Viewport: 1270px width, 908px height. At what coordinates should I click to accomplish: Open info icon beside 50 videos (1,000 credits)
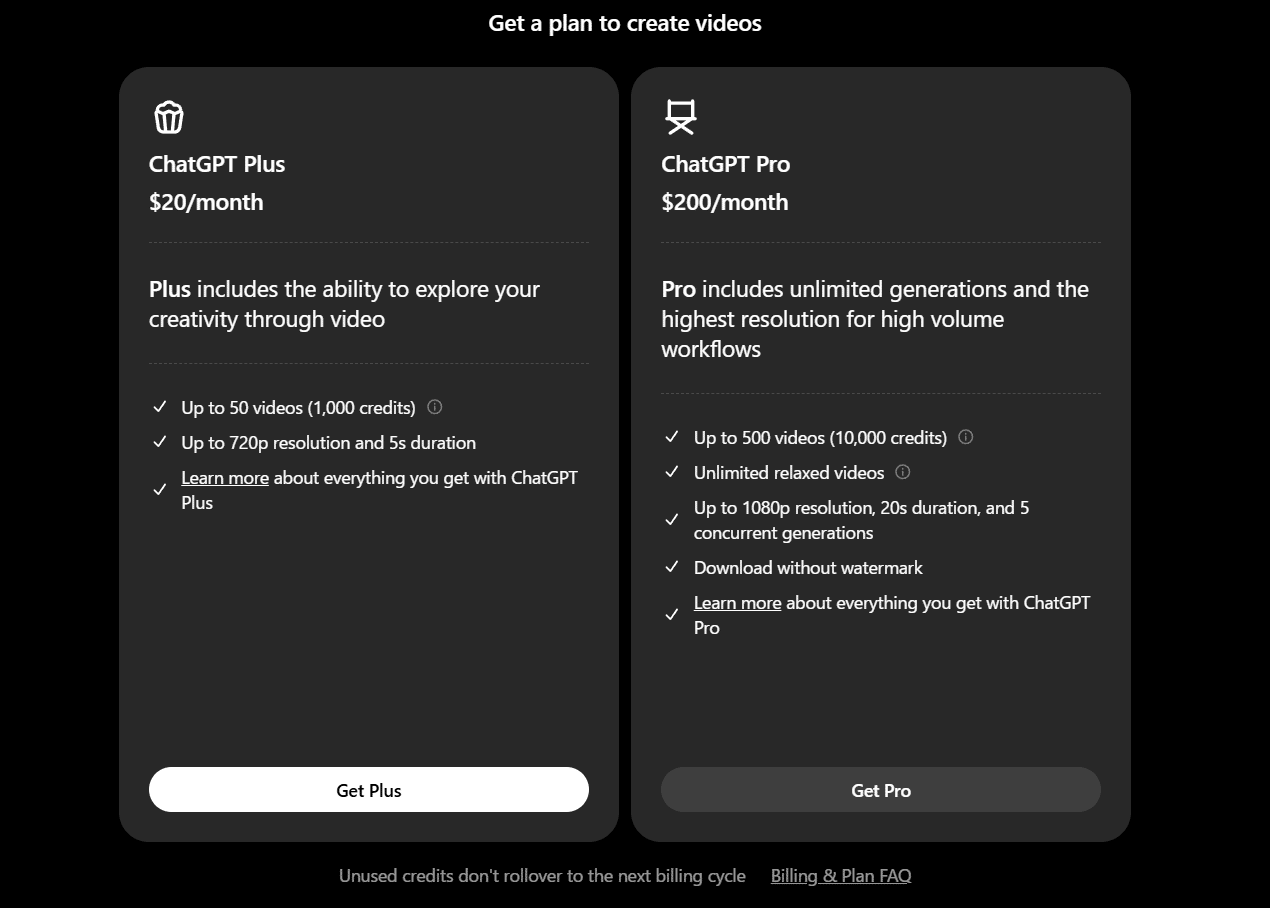pos(435,407)
